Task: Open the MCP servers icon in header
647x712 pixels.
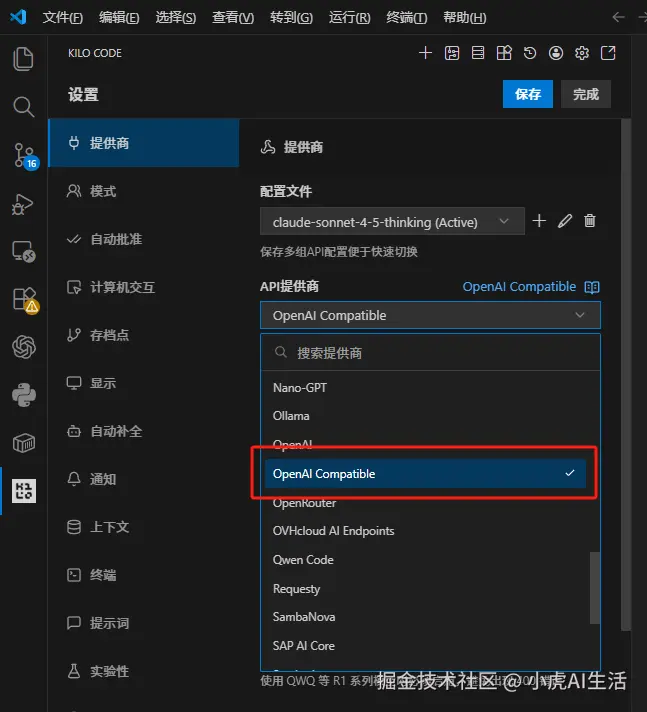Action: pos(478,53)
